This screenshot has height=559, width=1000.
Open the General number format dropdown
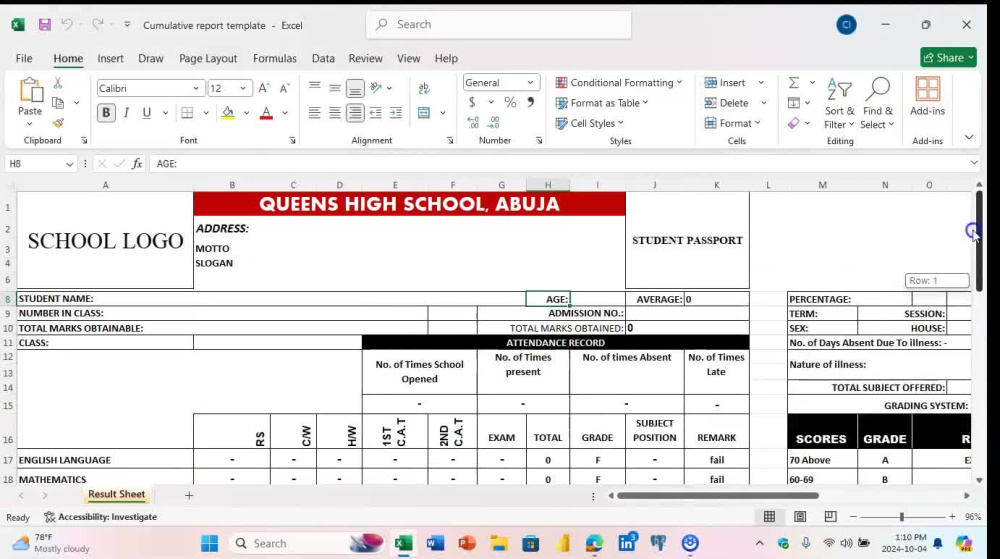tap(530, 83)
